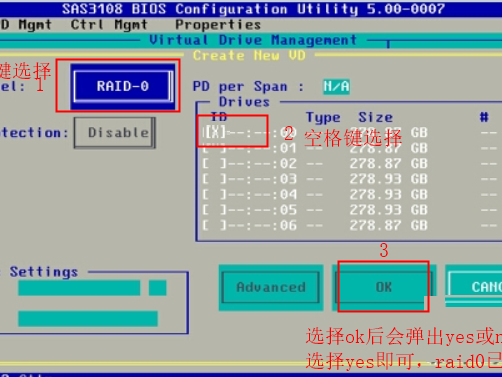Check the drive 05 checkbox
This screenshot has width=502, height=377.
click(214, 210)
